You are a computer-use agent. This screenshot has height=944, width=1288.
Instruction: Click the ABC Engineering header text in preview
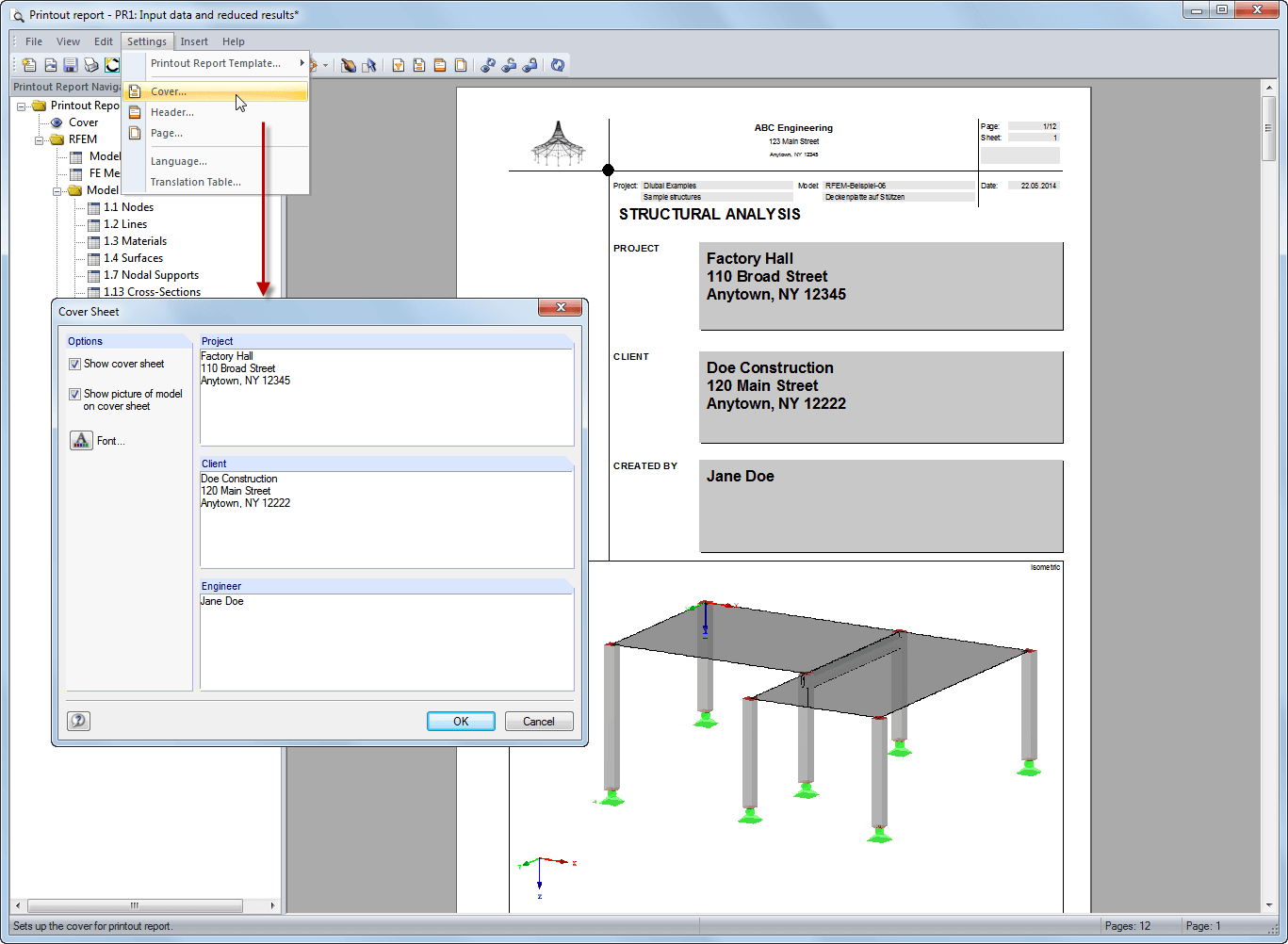[793, 128]
